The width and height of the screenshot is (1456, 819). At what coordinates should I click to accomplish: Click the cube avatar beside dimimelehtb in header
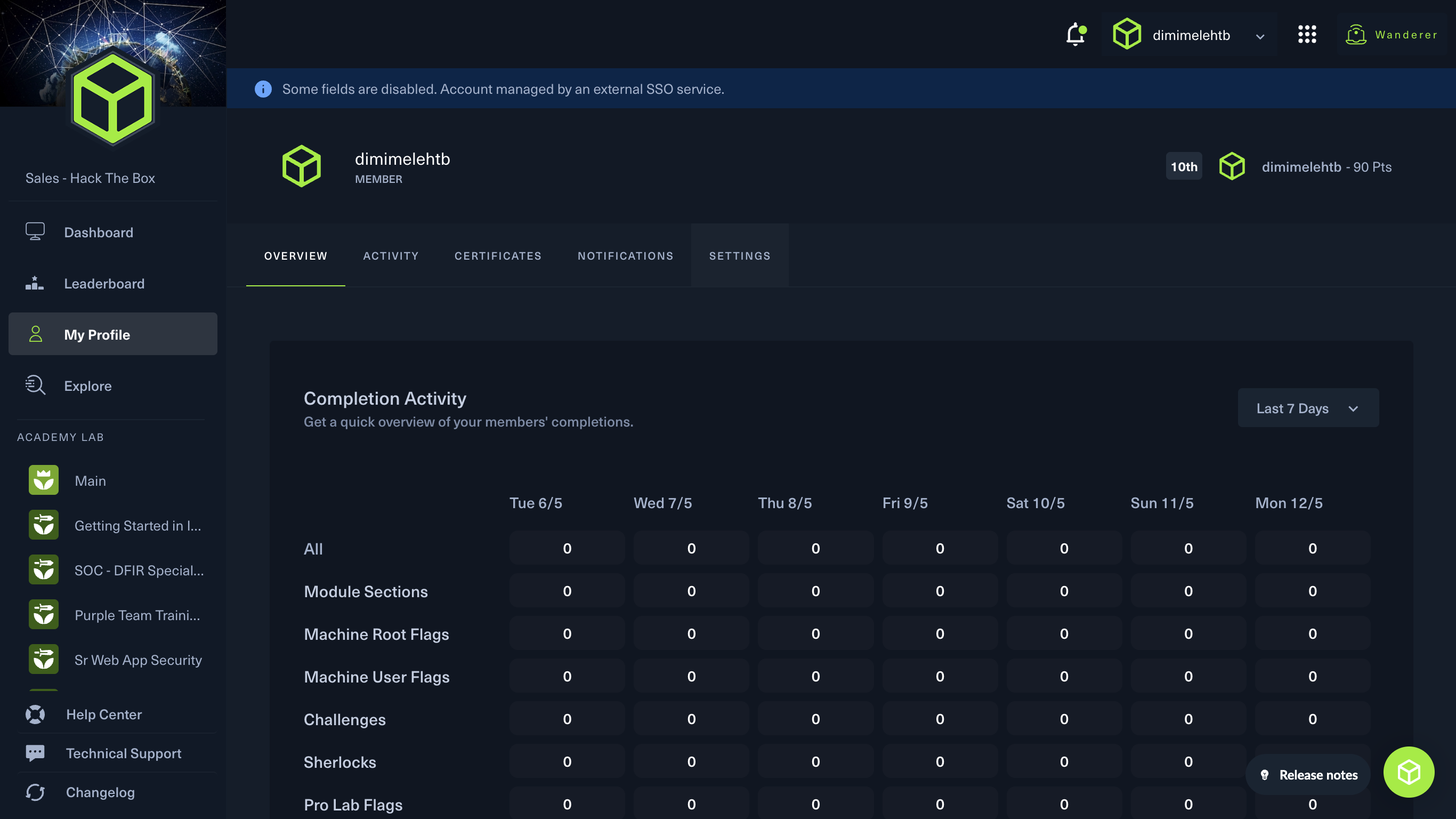click(x=1127, y=34)
